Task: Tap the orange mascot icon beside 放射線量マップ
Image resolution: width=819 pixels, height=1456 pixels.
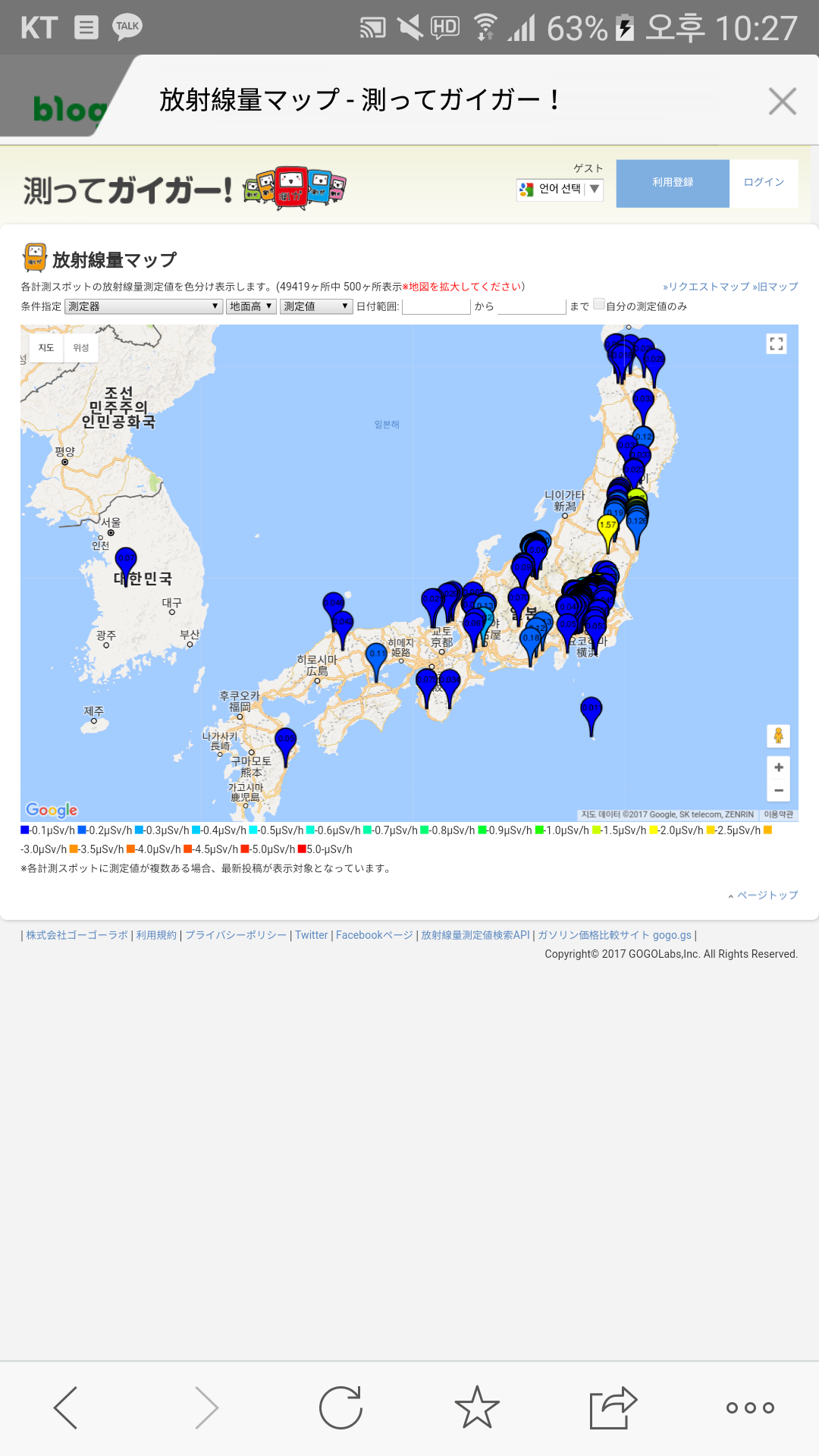Action: pos(35,258)
